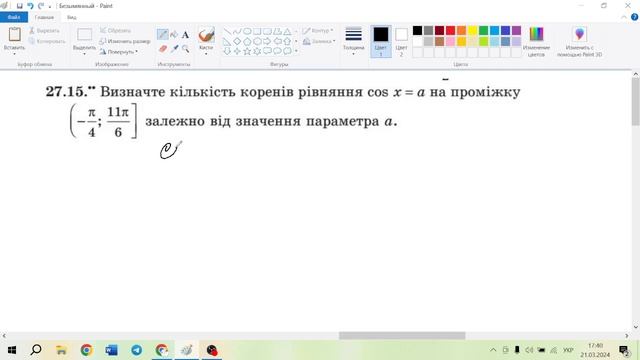Select the Color picker eyedropper tool
The height and width of the screenshot is (360, 640).
pyautogui.click(x=174, y=49)
